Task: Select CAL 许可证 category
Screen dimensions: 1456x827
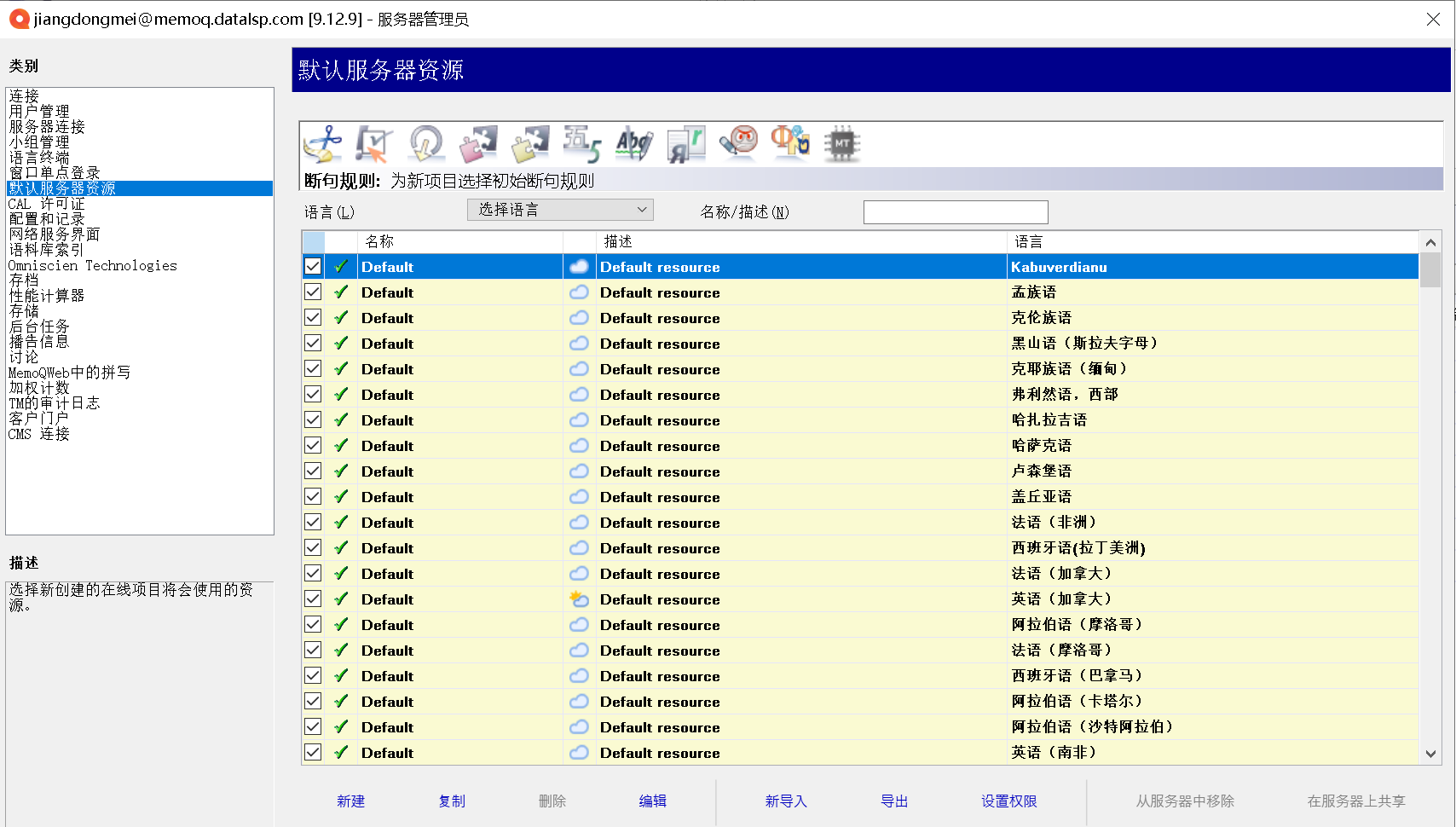Action: coord(47,204)
